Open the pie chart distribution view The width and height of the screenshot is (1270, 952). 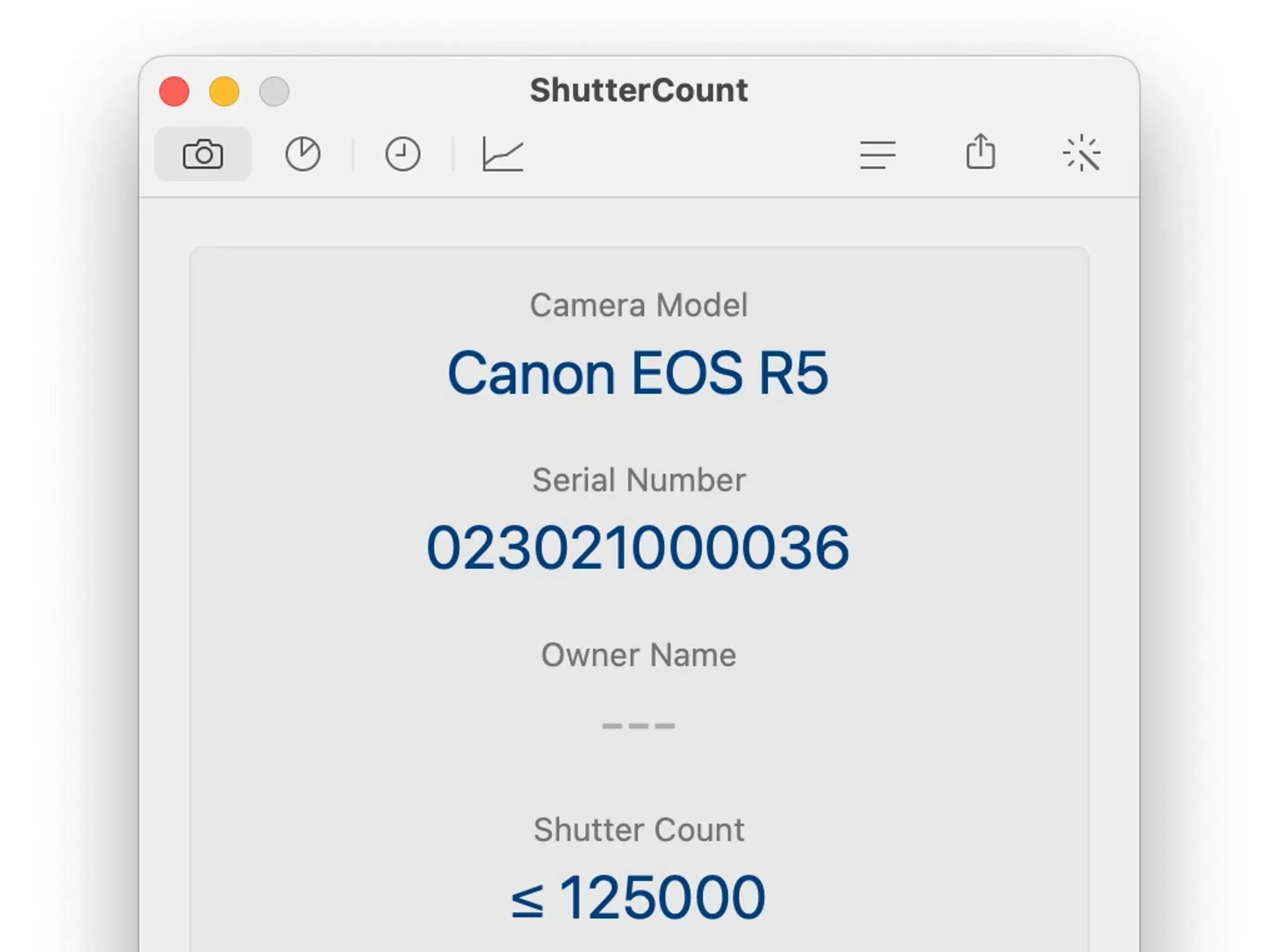(x=303, y=154)
